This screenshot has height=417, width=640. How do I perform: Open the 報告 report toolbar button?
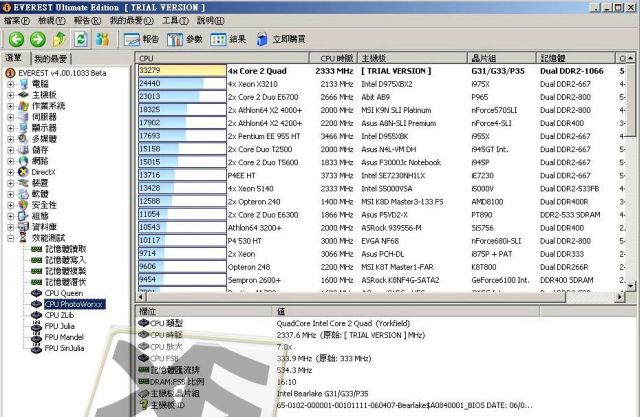tap(141, 39)
